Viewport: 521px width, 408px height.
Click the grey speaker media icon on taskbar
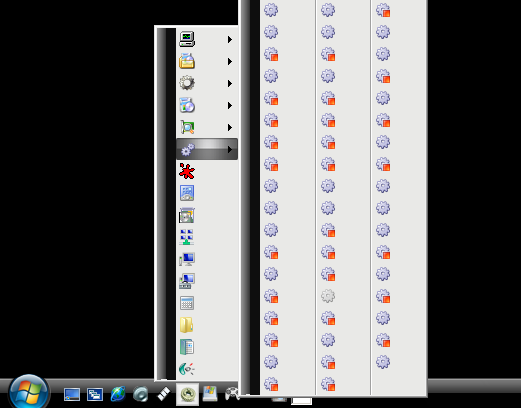point(141,394)
